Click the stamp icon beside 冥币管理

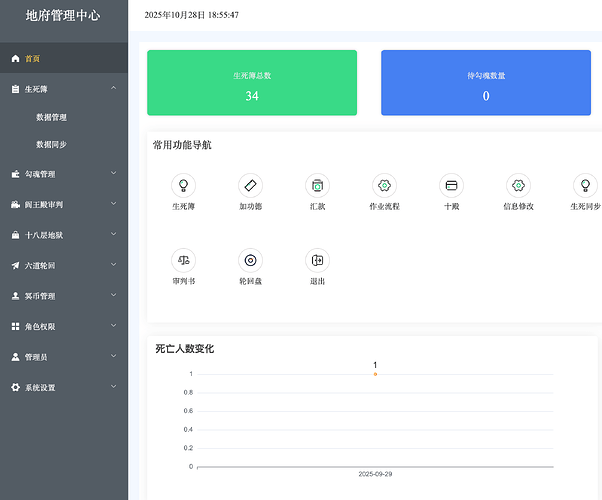point(15,296)
